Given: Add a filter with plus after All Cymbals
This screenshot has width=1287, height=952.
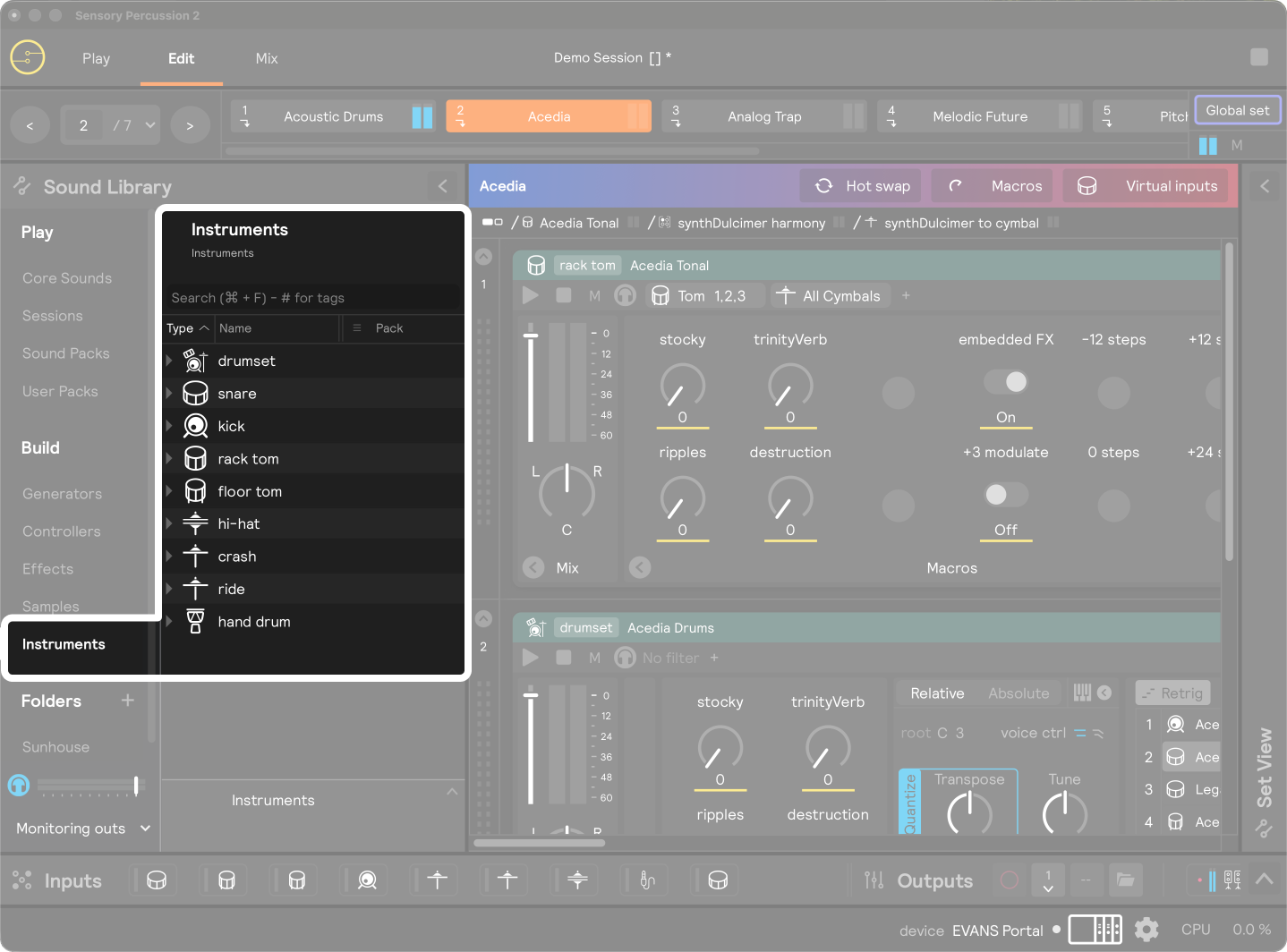Looking at the screenshot, I should tap(906, 295).
